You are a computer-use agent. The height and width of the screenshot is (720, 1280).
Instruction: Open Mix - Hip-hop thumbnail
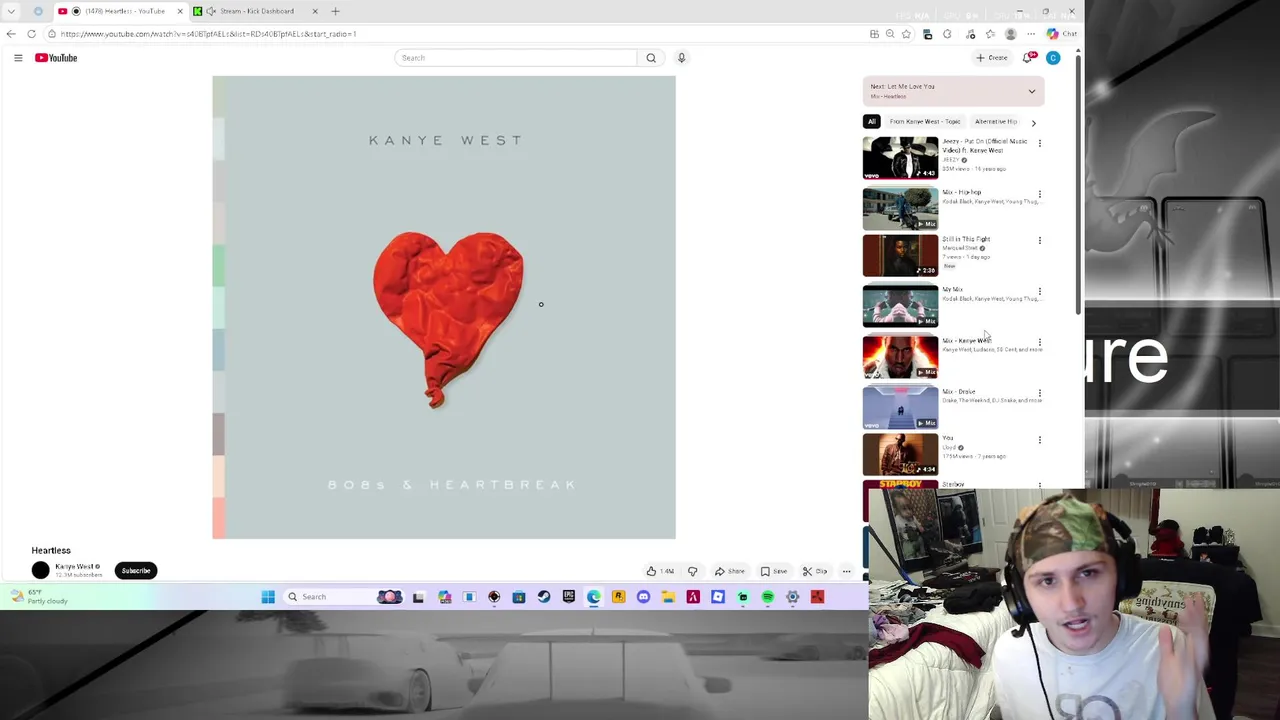pos(900,208)
